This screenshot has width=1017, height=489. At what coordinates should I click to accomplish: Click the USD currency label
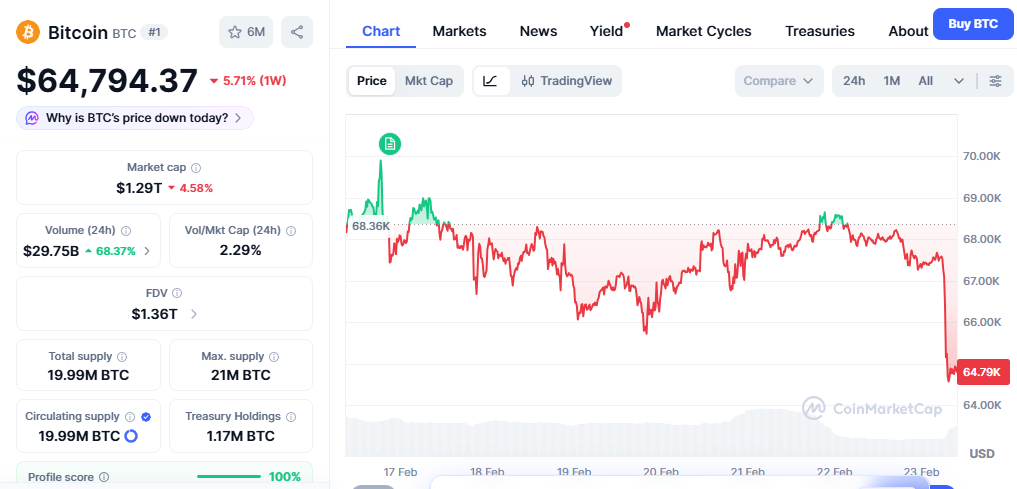(x=982, y=453)
